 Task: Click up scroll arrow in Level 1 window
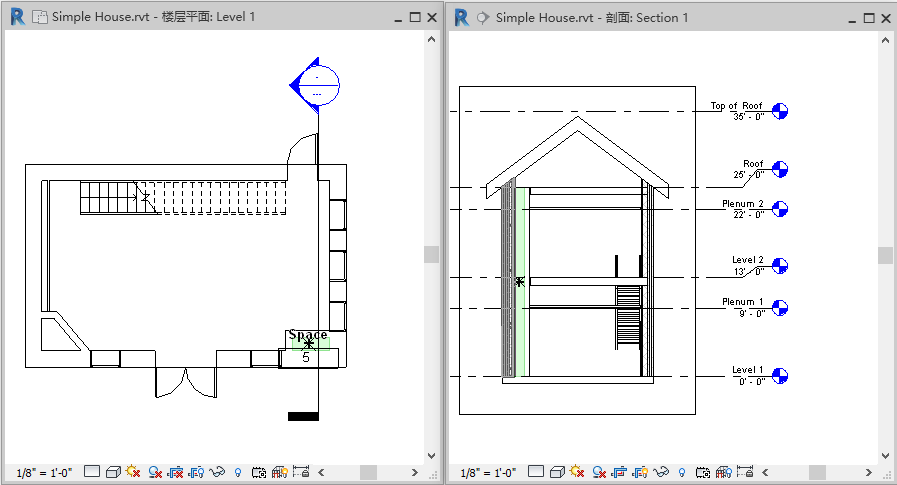(431, 39)
